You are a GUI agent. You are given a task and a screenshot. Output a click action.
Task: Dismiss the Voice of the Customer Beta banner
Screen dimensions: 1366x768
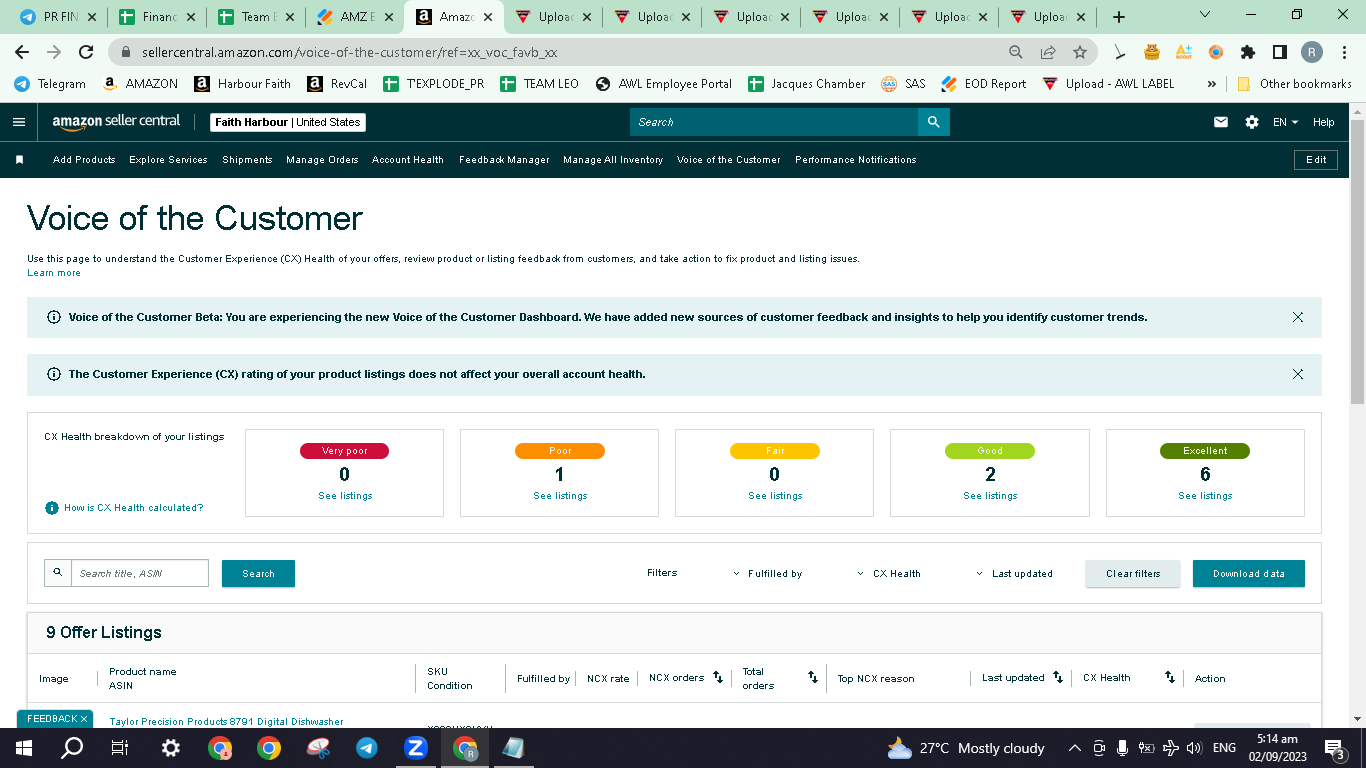1298,317
